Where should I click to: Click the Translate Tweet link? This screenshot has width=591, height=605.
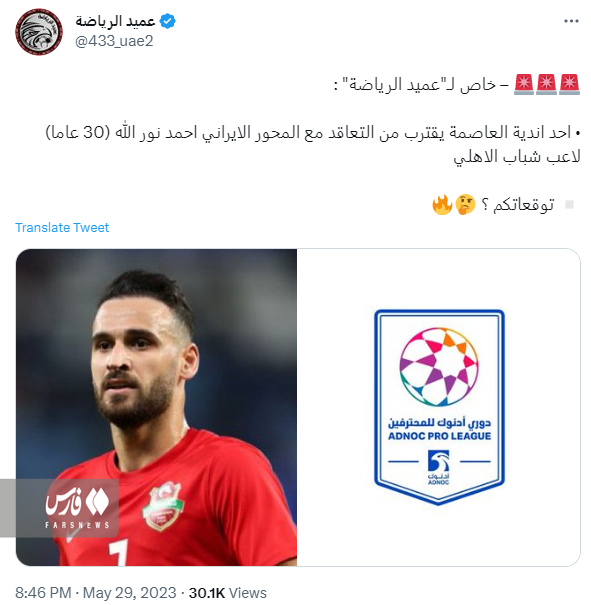62,227
